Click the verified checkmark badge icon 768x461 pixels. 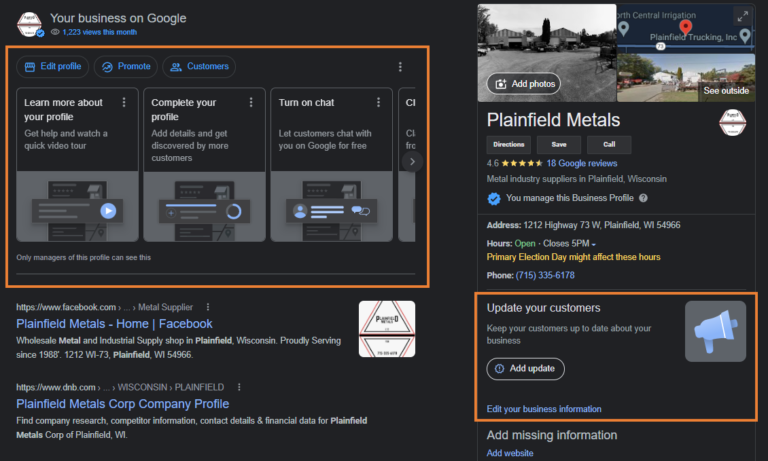pos(494,198)
